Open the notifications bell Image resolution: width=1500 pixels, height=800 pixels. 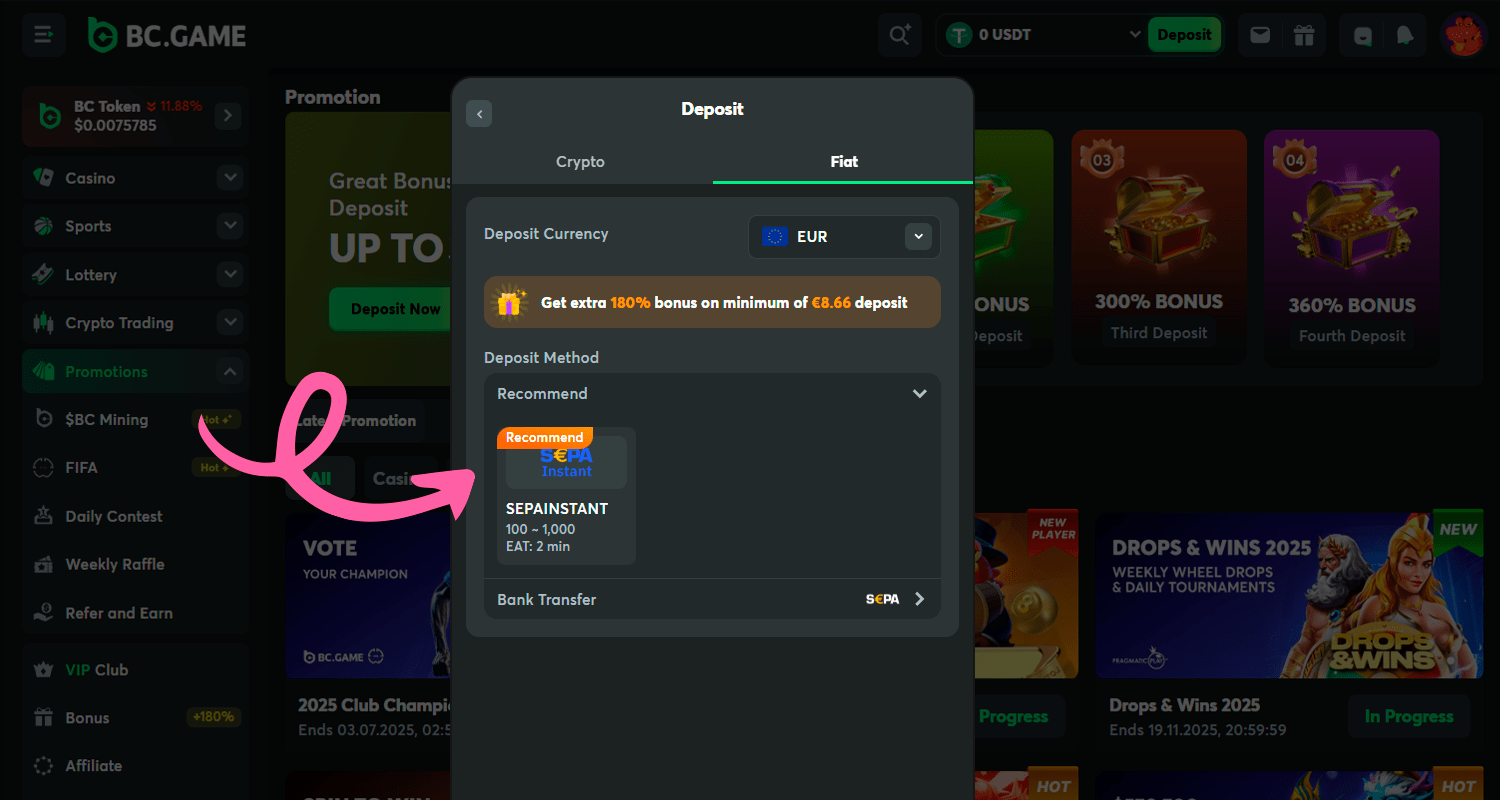click(1405, 35)
